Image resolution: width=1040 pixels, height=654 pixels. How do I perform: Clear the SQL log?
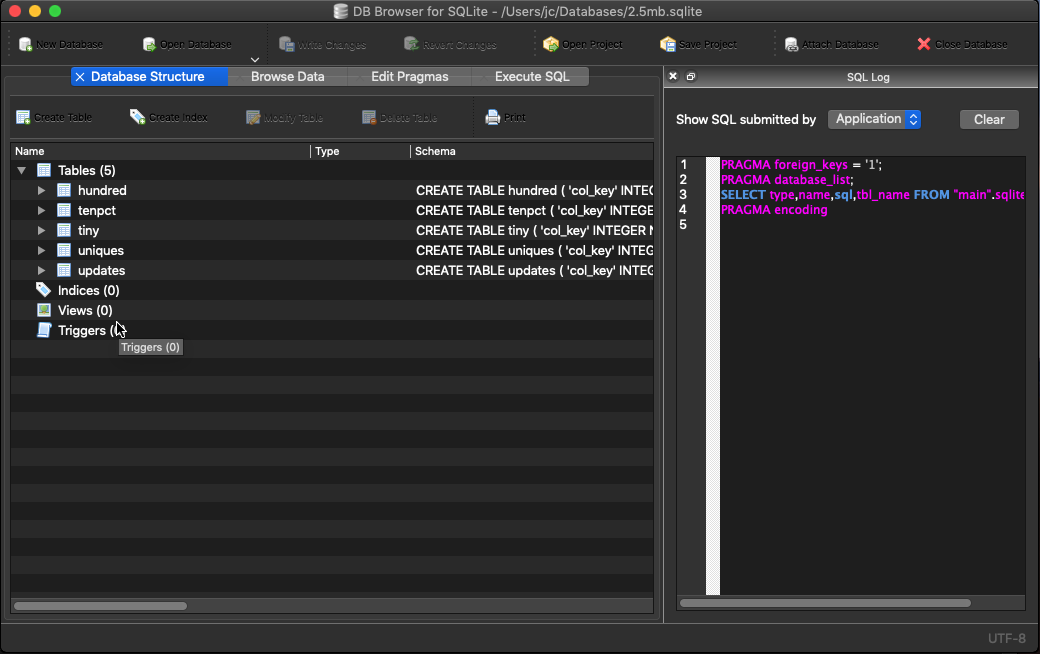pyautogui.click(x=988, y=119)
